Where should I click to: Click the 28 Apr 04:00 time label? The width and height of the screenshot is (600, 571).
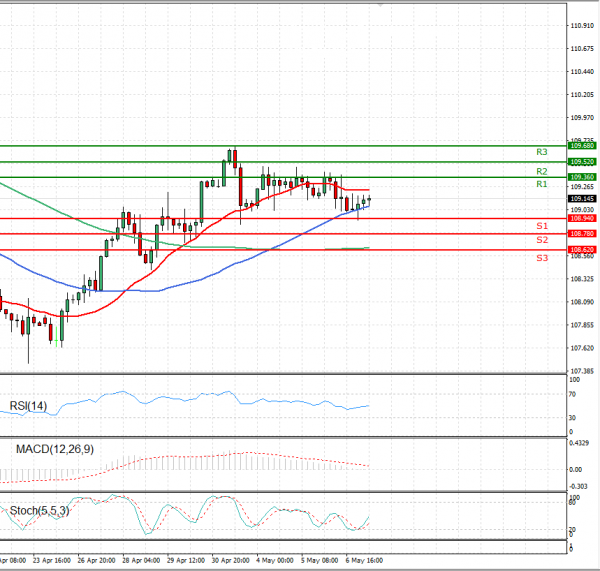click(141, 560)
